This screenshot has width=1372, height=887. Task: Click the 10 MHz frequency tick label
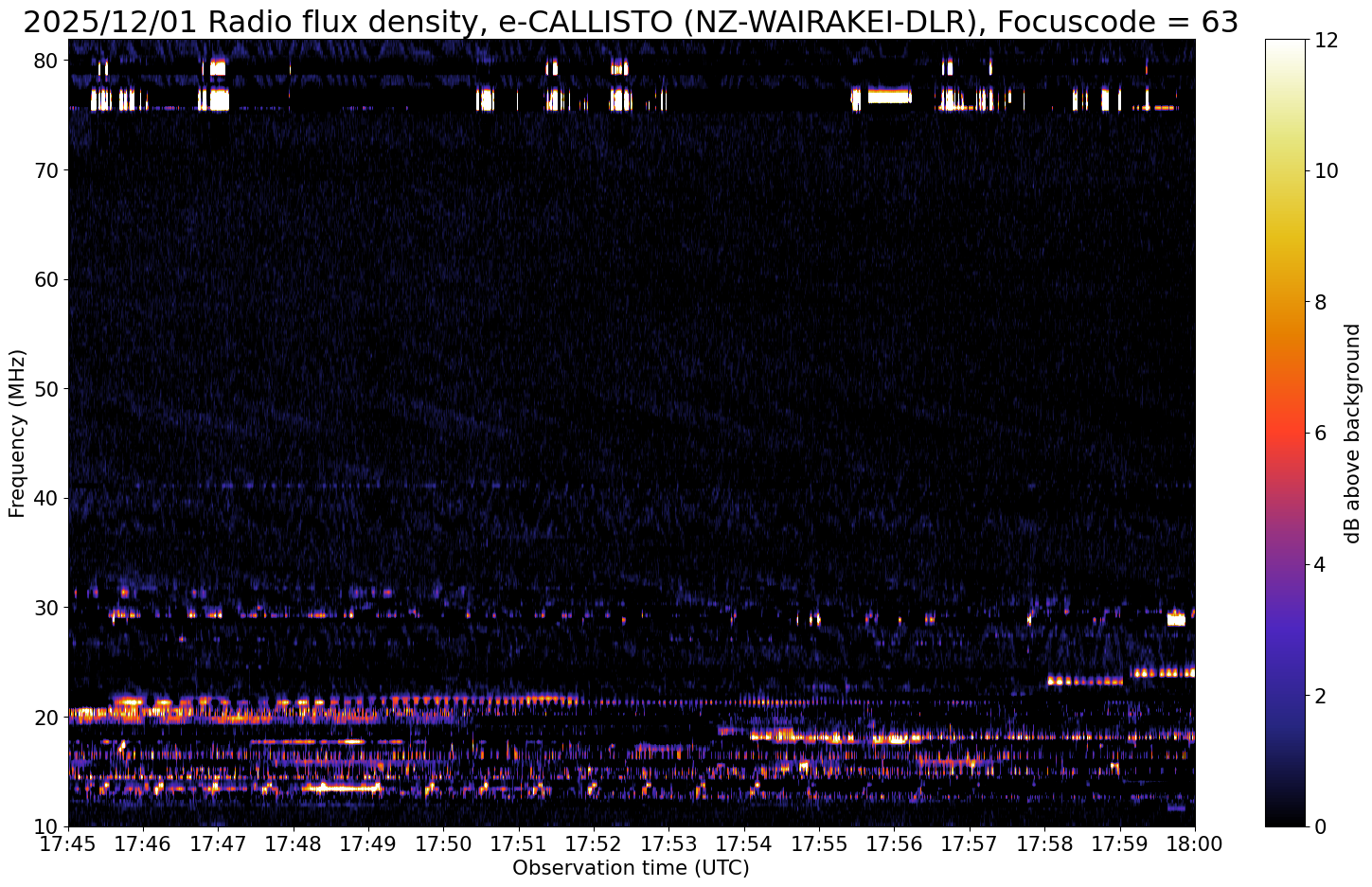pos(47,826)
